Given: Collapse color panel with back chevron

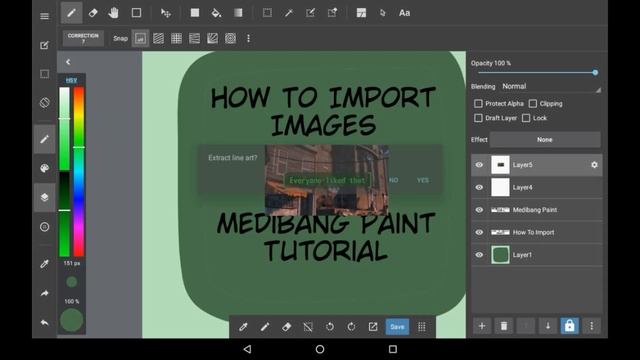Looking at the screenshot, I should coord(68,62).
